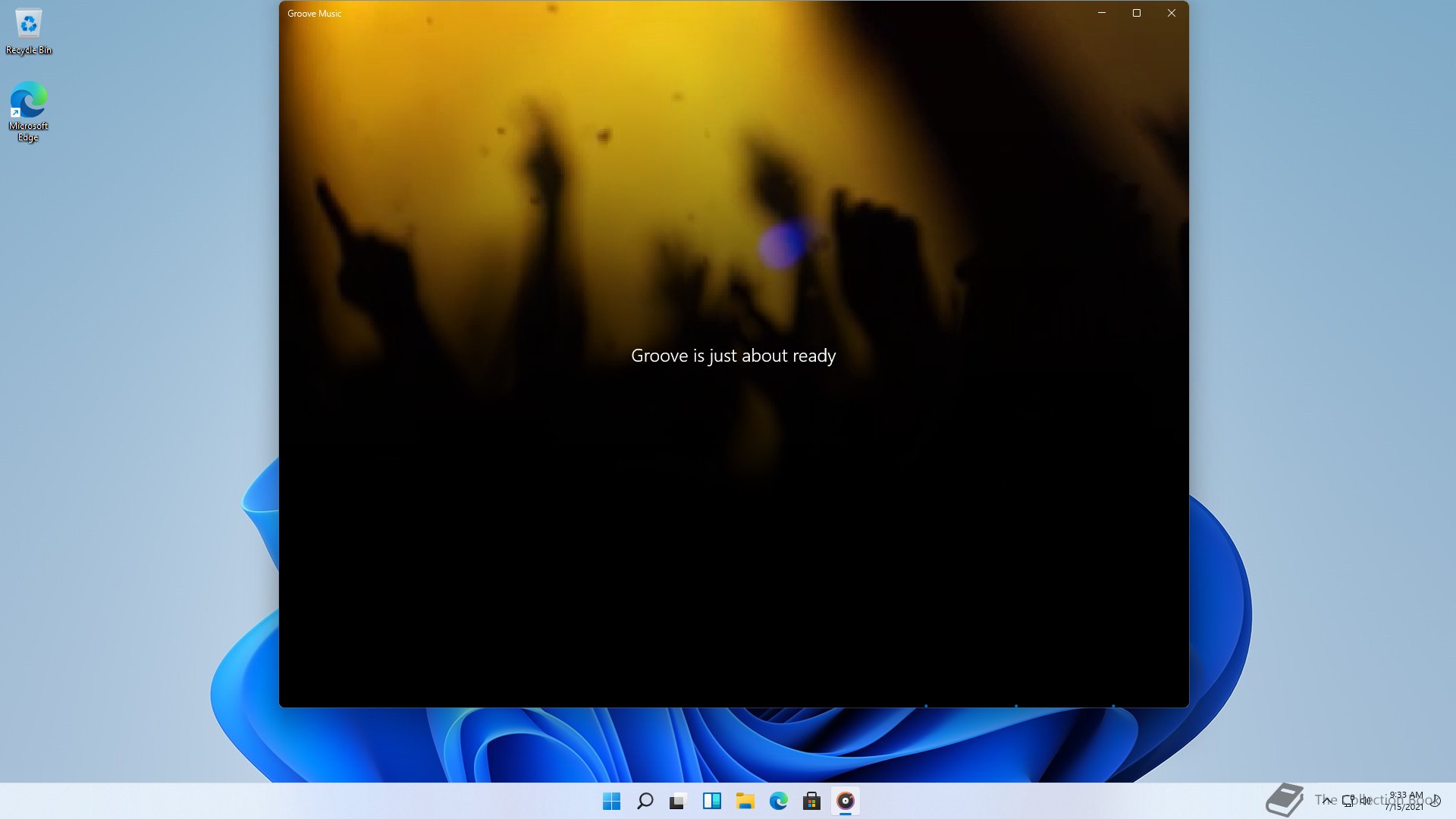Maximize the Groove Music window

pos(1137,13)
